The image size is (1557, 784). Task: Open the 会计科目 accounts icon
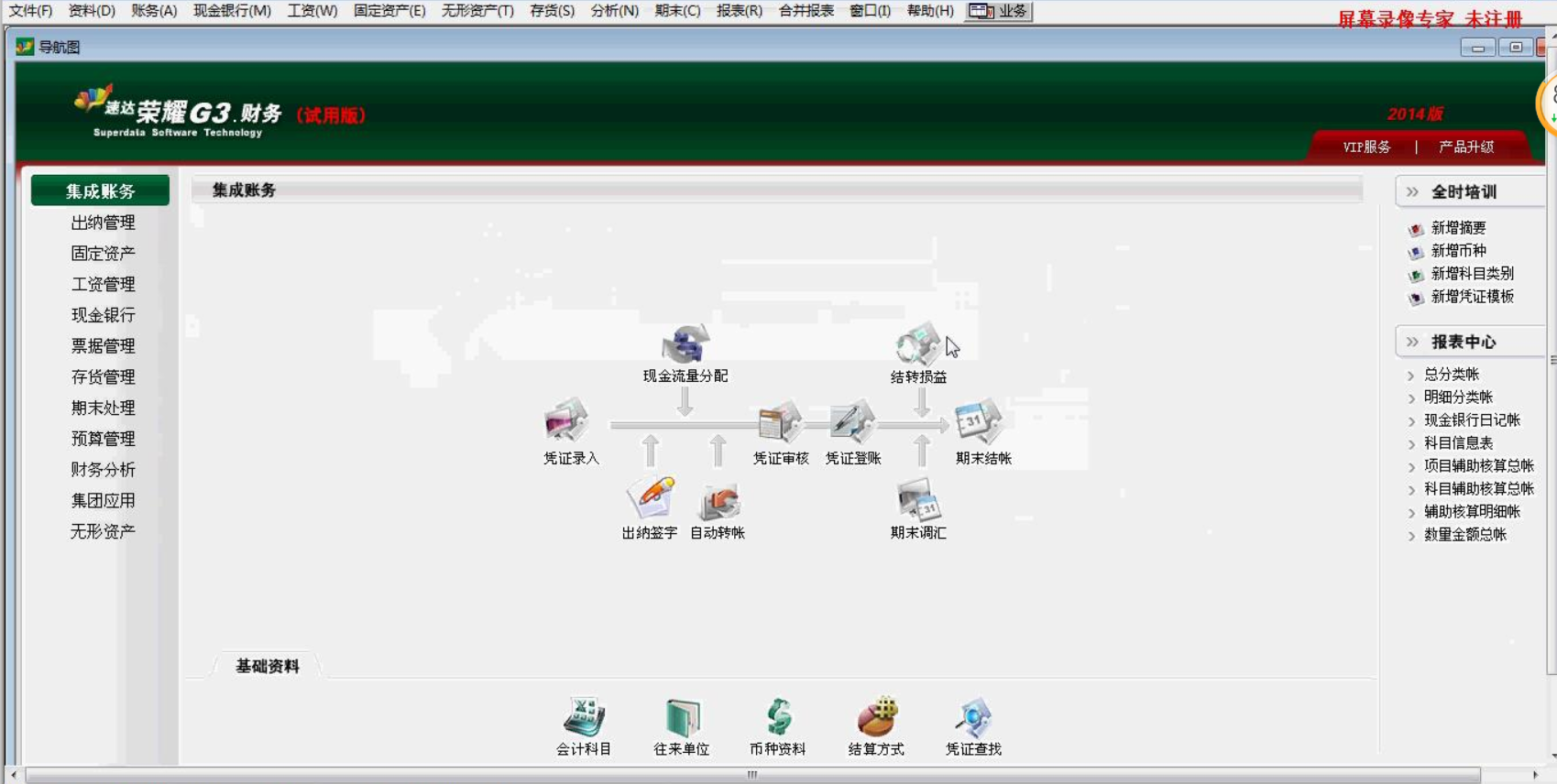(584, 717)
